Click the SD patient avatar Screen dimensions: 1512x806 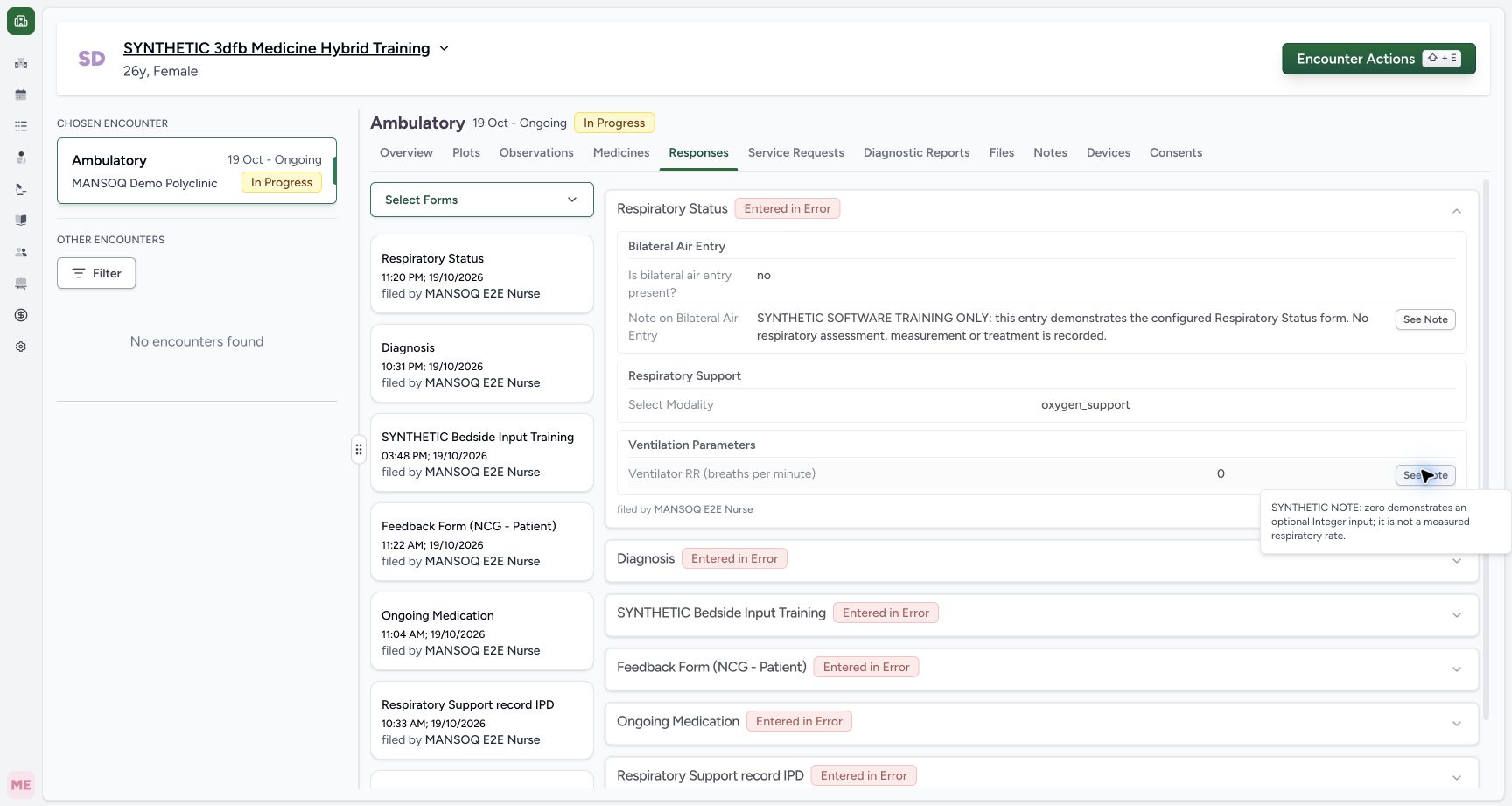pos(92,59)
